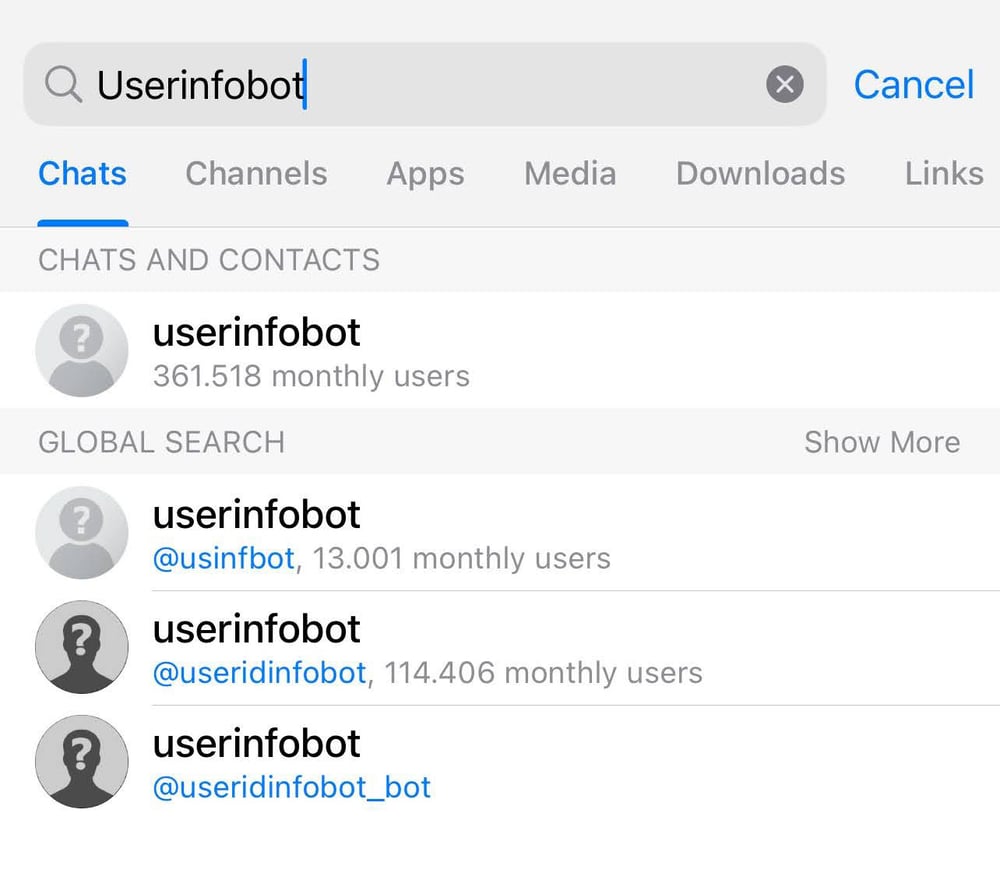
Task: Open avatar of userinfobot with 361.518 users
Action: 82,350
